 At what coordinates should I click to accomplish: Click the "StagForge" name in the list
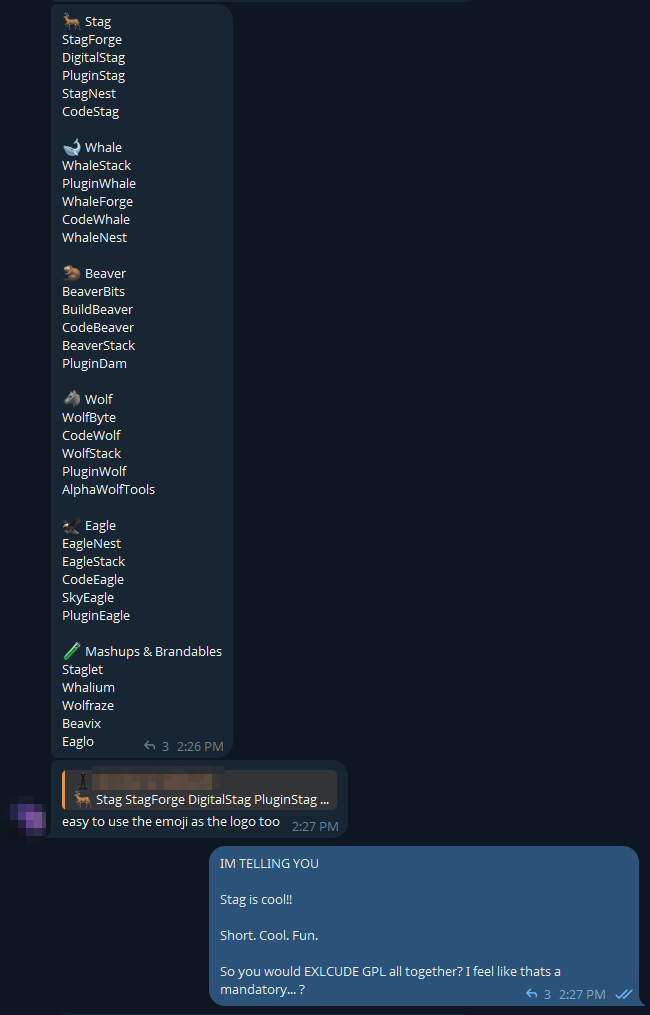point(92,39)
